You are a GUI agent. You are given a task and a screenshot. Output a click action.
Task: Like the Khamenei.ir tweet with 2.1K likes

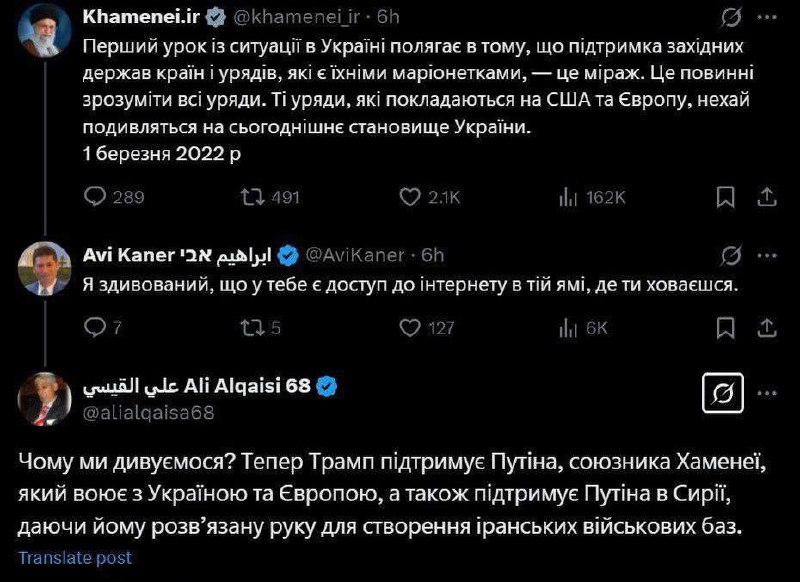pos(409,197)
